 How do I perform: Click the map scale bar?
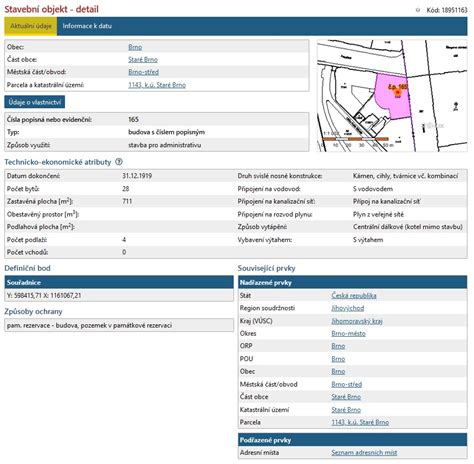pyautogui.click(x=355, y=139)
